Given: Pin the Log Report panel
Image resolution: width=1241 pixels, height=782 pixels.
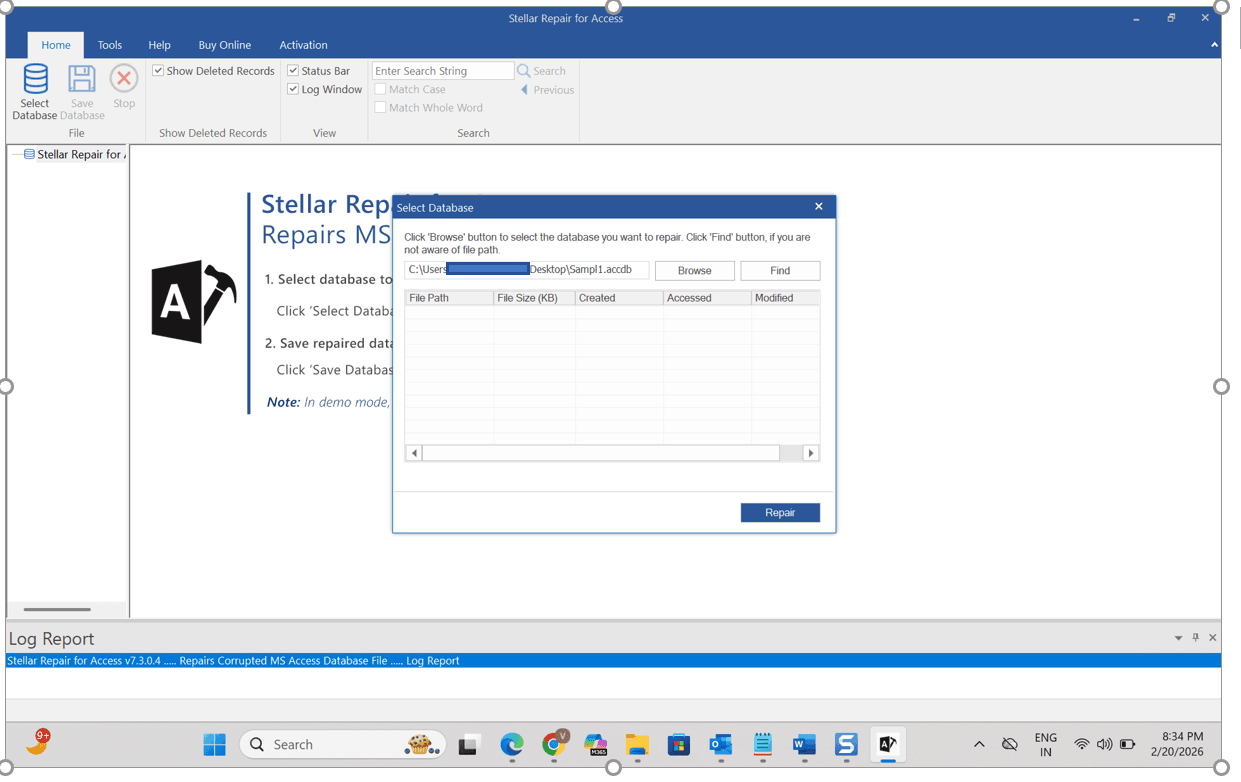Looking at the screenshot, I should click(x=1195, y=638).
